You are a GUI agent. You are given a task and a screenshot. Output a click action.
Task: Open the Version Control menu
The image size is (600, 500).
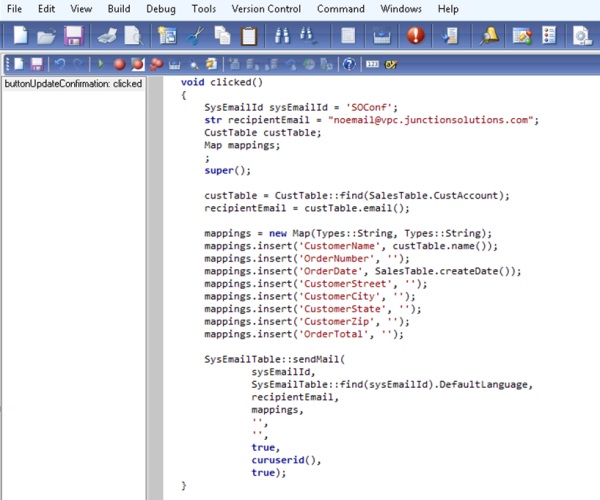pyautogui.click(x=267, y=9)
